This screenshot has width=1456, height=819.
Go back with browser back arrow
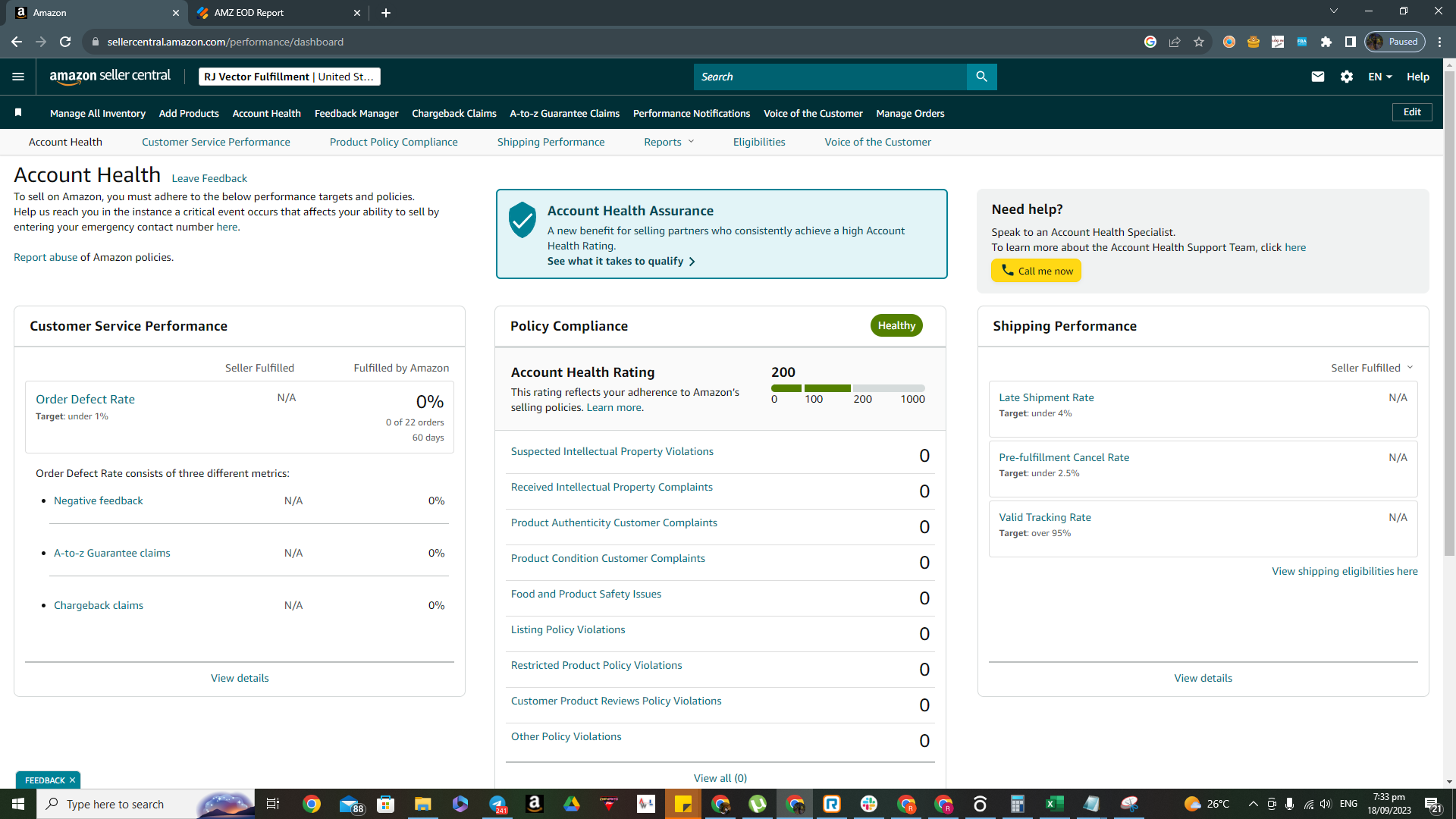(x=17, y=42)
